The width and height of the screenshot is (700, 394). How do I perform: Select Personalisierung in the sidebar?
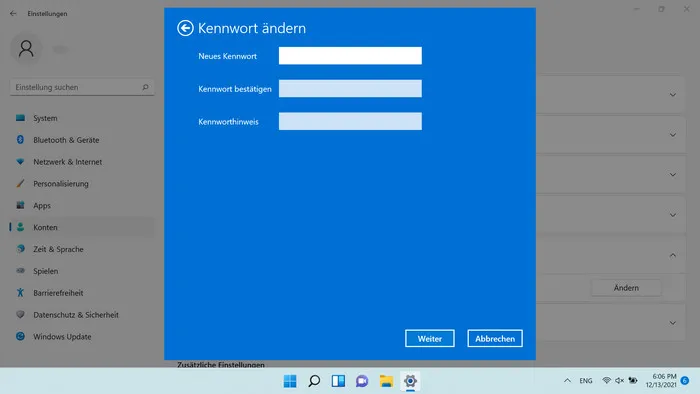click(82, 184)
